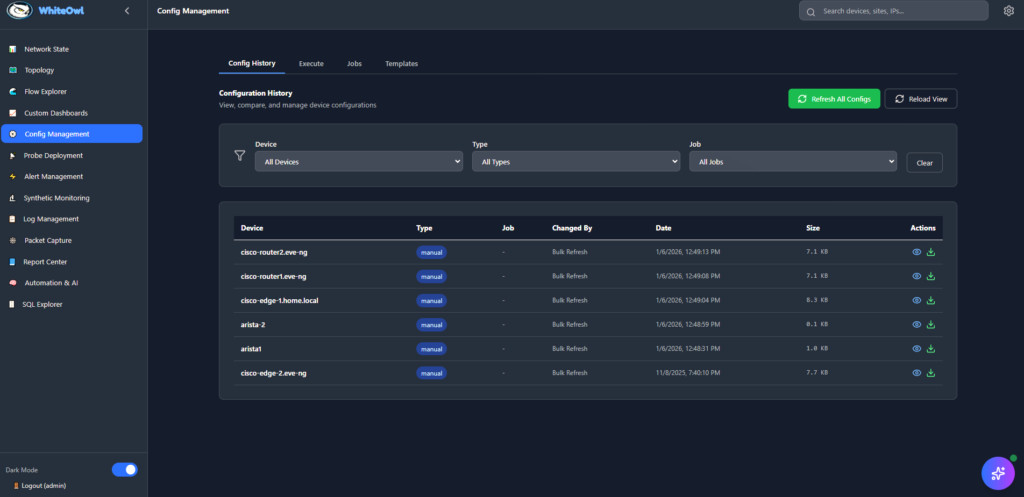The width and height of the screenshot is (1024, 497).
Task: Open the Job filter dropdown
Action: [792, 161]
